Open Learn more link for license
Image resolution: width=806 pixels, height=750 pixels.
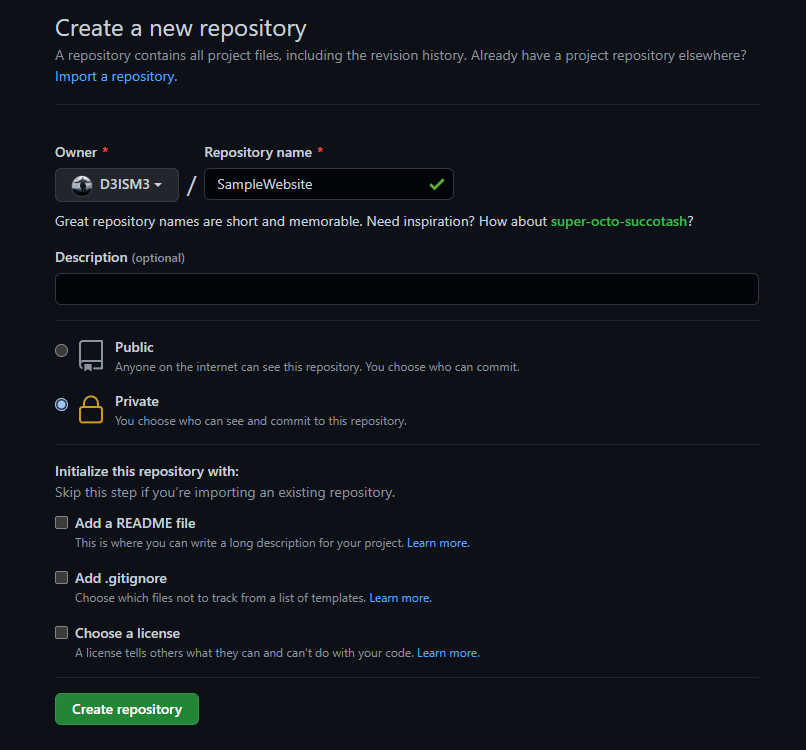click(x=448, y=653)
